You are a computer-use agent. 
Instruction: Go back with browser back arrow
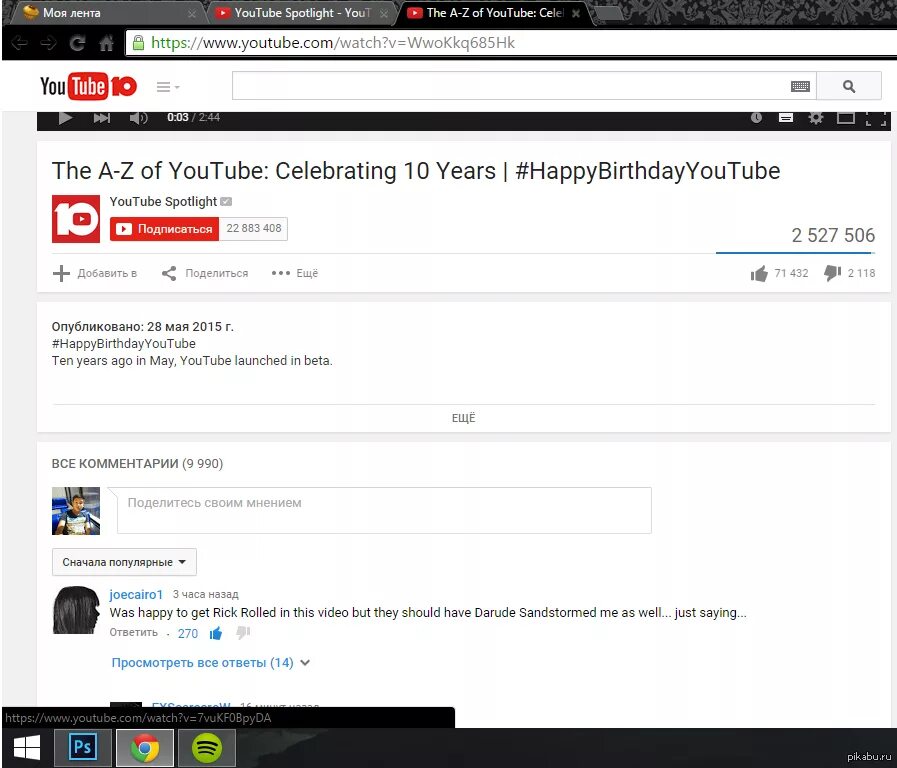point(19,43)
